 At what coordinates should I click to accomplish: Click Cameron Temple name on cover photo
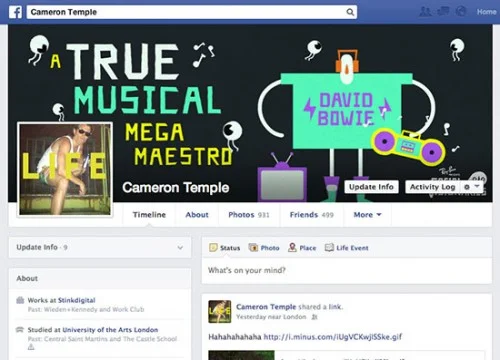point(176,188)
